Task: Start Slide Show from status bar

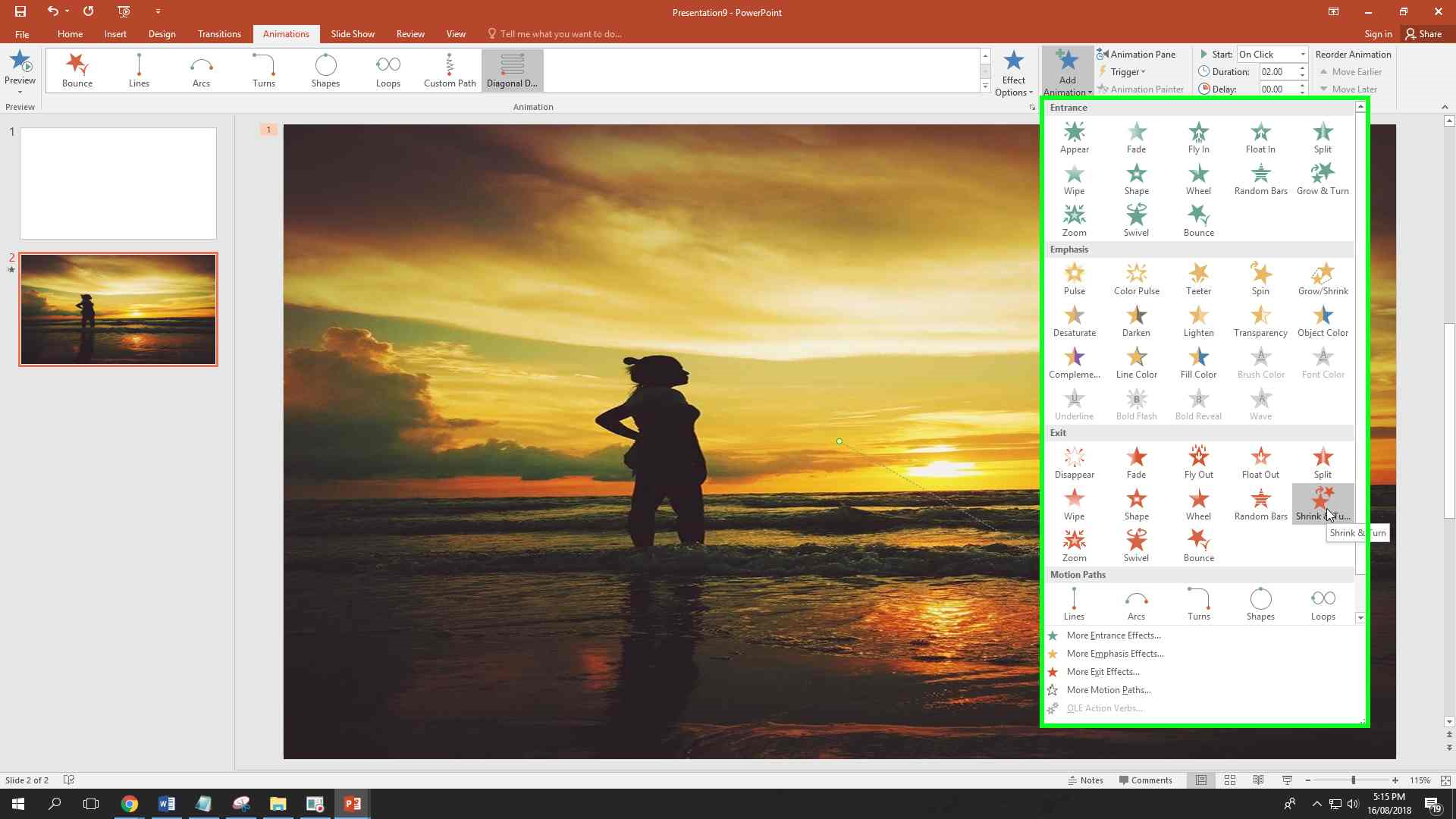Action: [x=1287, y=780]
